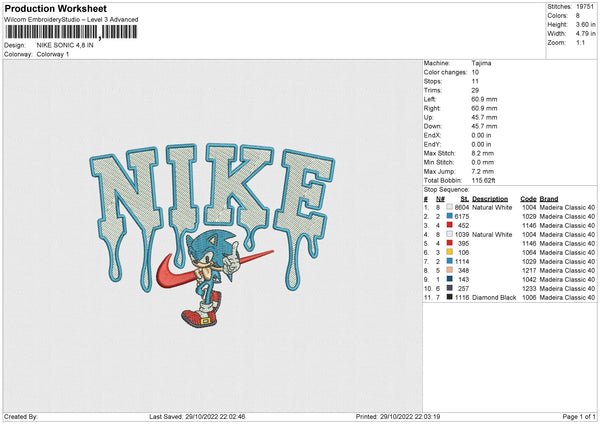
Task: Click the Height value '3.60 in'
Action: [585, 24]
